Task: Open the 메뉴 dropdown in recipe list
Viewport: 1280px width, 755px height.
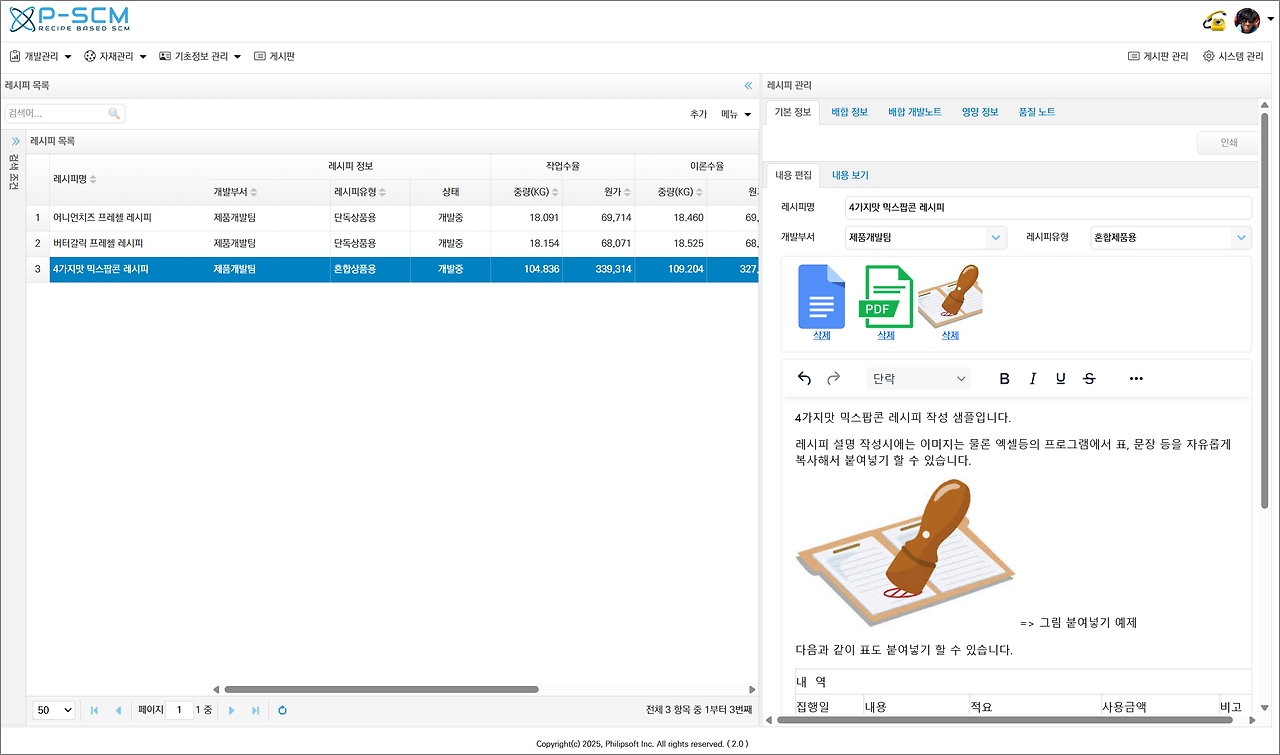Action: (736, 114)
